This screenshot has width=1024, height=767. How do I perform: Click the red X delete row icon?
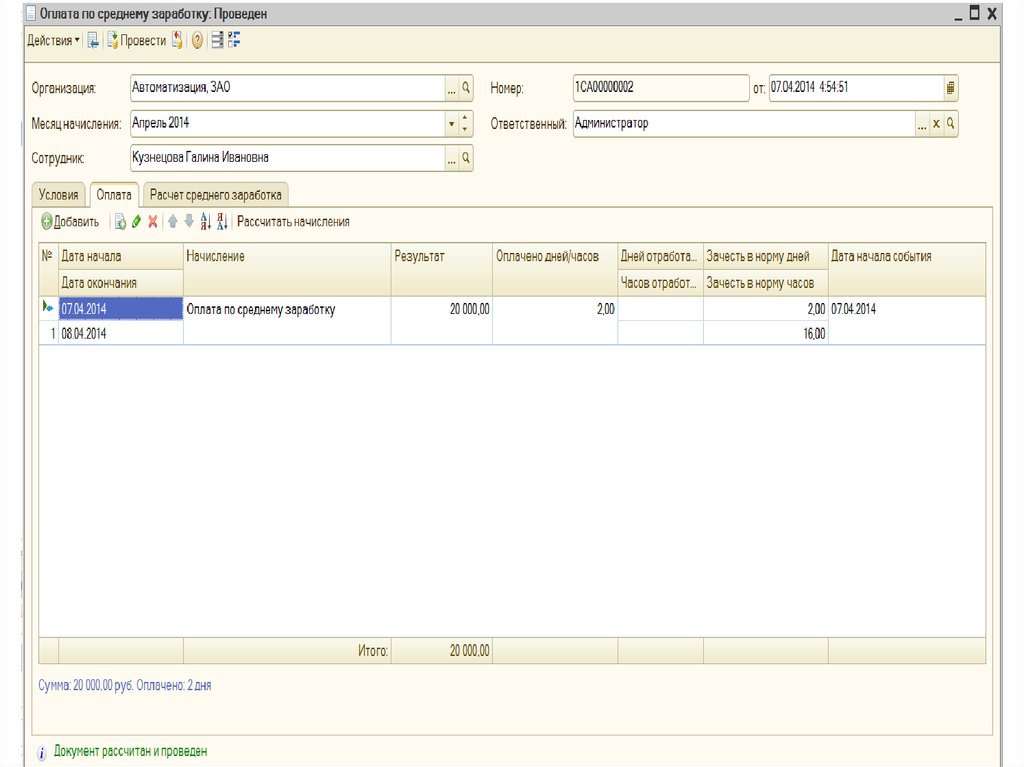(x=153, y=222)
